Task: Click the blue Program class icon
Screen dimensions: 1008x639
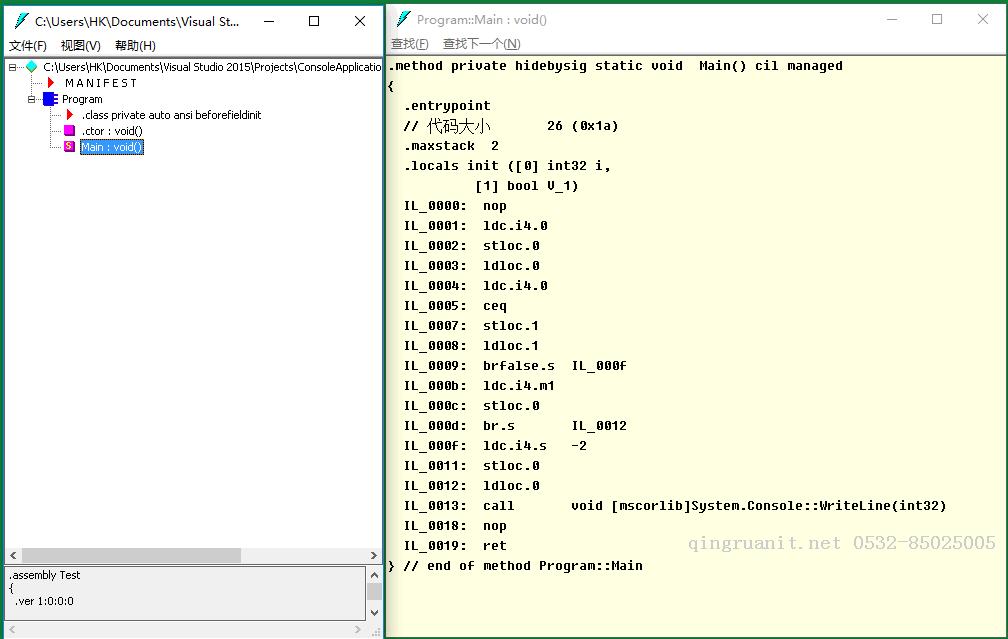Action: pyautogui.click(x=50, y=99)
